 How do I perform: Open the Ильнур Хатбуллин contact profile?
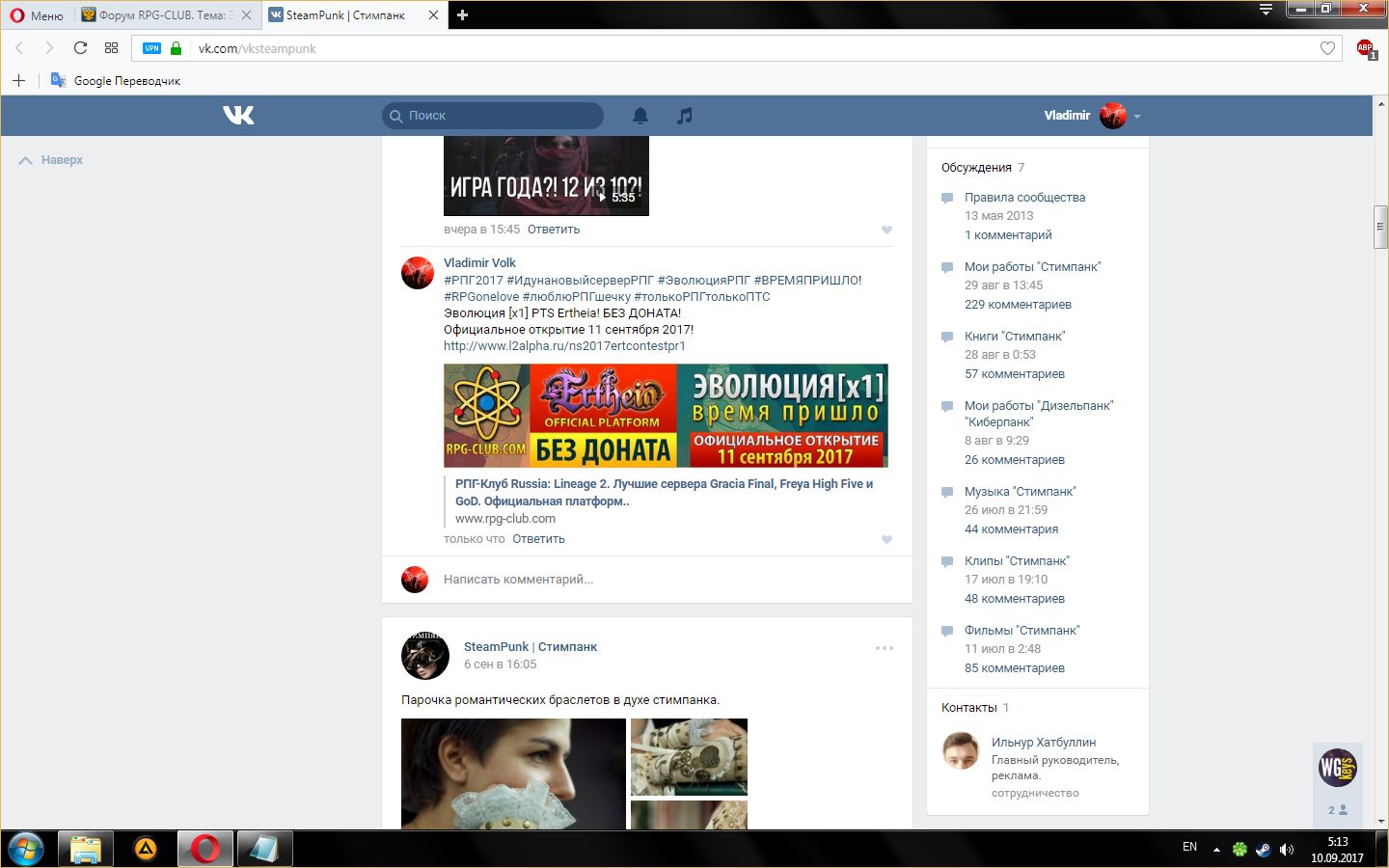(1044, 742)
